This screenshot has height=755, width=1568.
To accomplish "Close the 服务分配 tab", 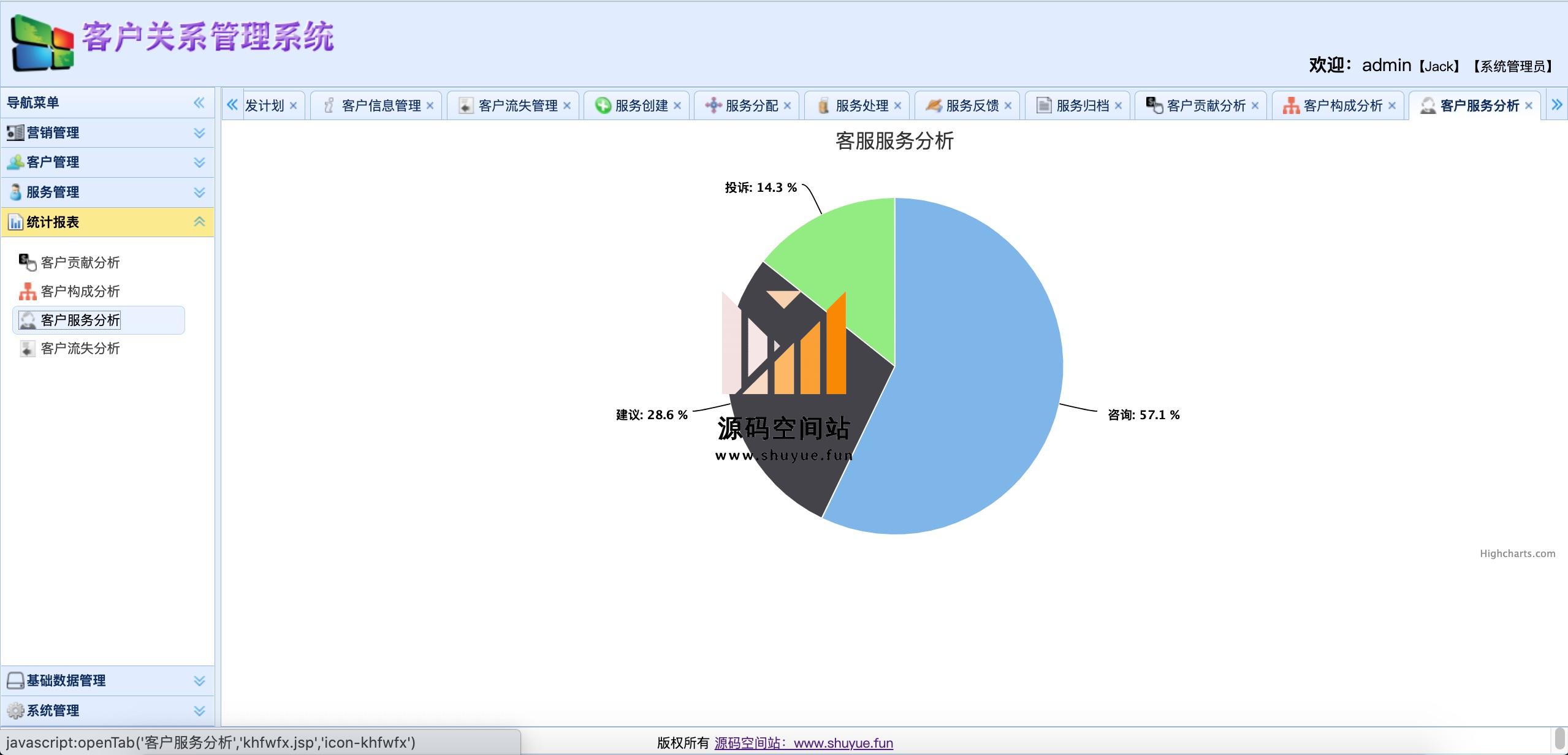I will [x=788, y=105].
